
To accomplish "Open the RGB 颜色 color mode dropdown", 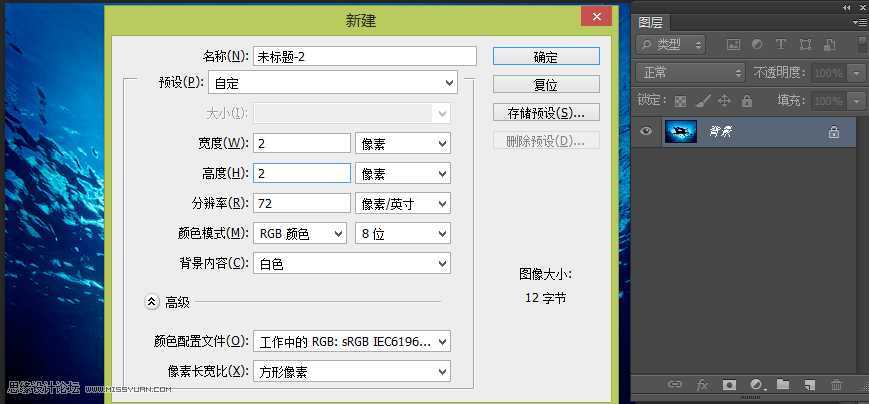I will pyautogui.click(x=299, y=233).
